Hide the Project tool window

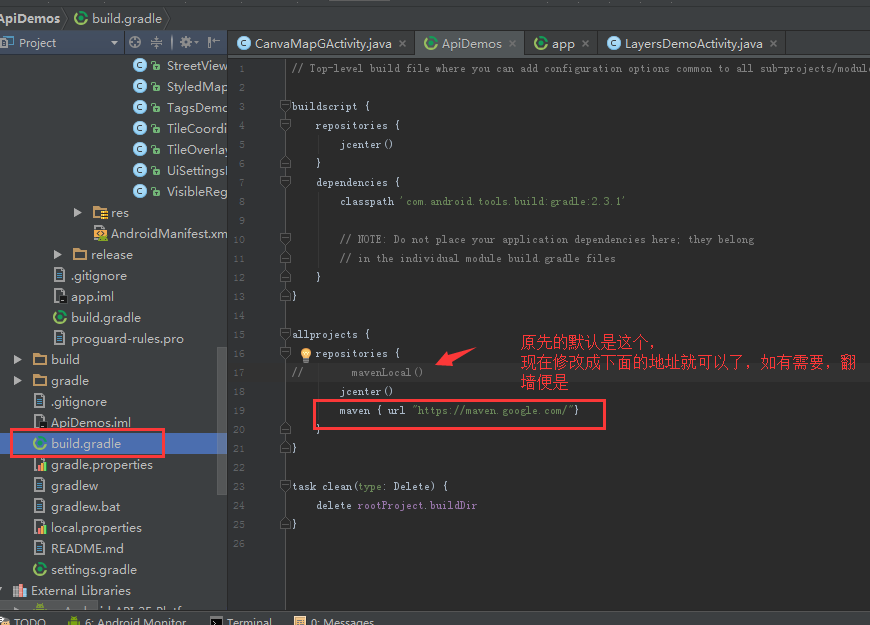[213, 43]
